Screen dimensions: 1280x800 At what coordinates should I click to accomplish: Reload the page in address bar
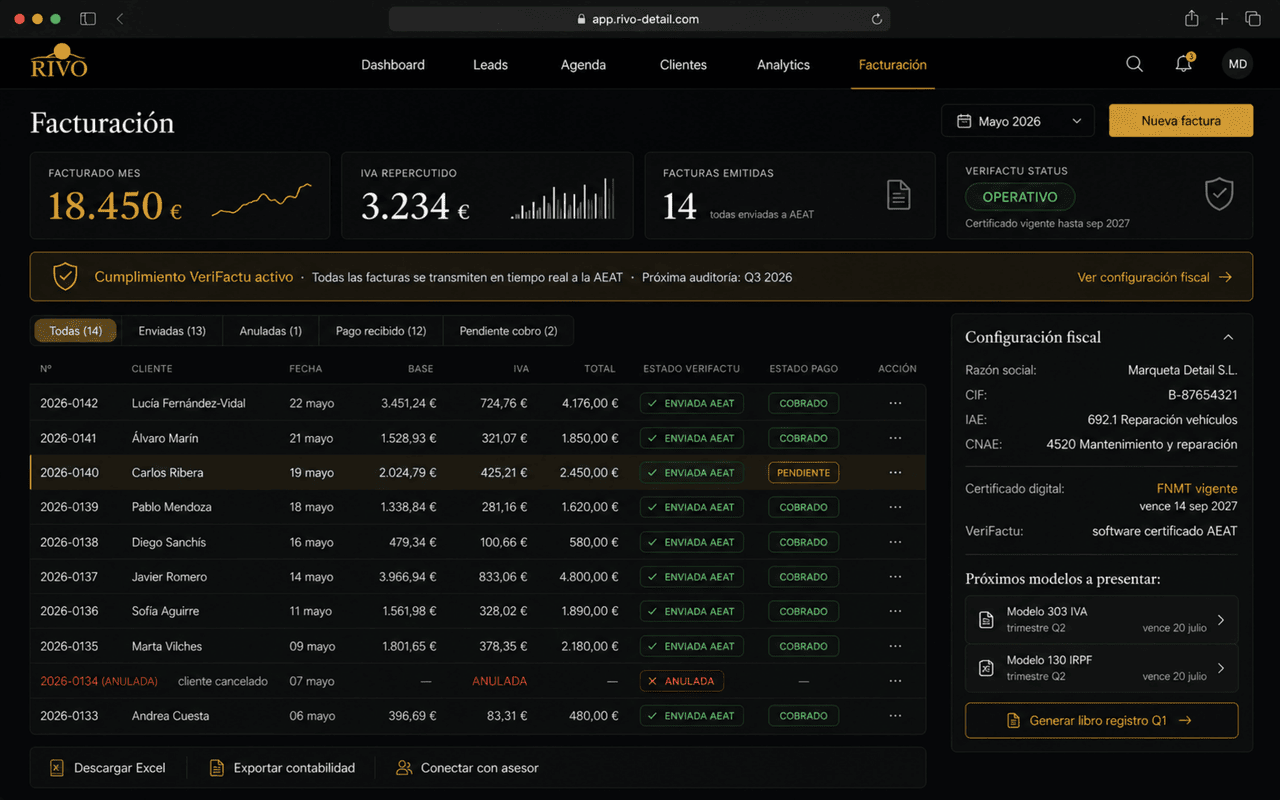coord(877,19)
